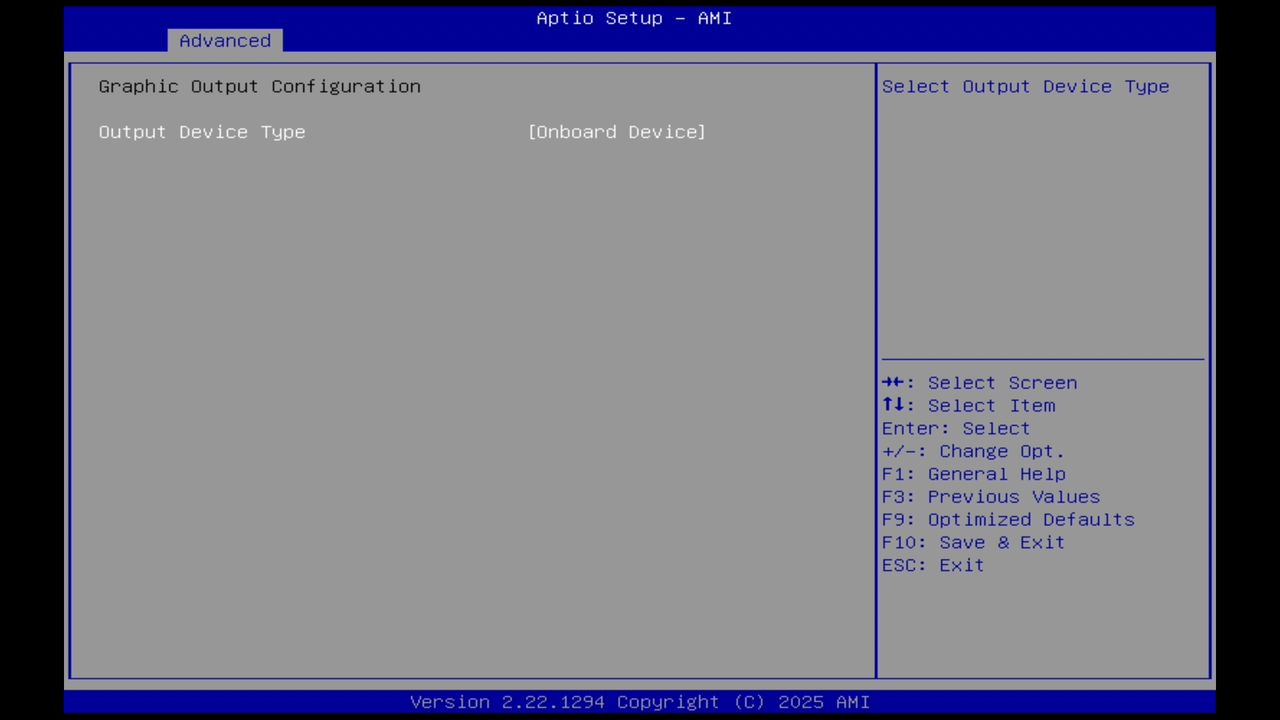Select the Output Device Type setting
This screenshot has width=1280, height=720.
[202, 131]
